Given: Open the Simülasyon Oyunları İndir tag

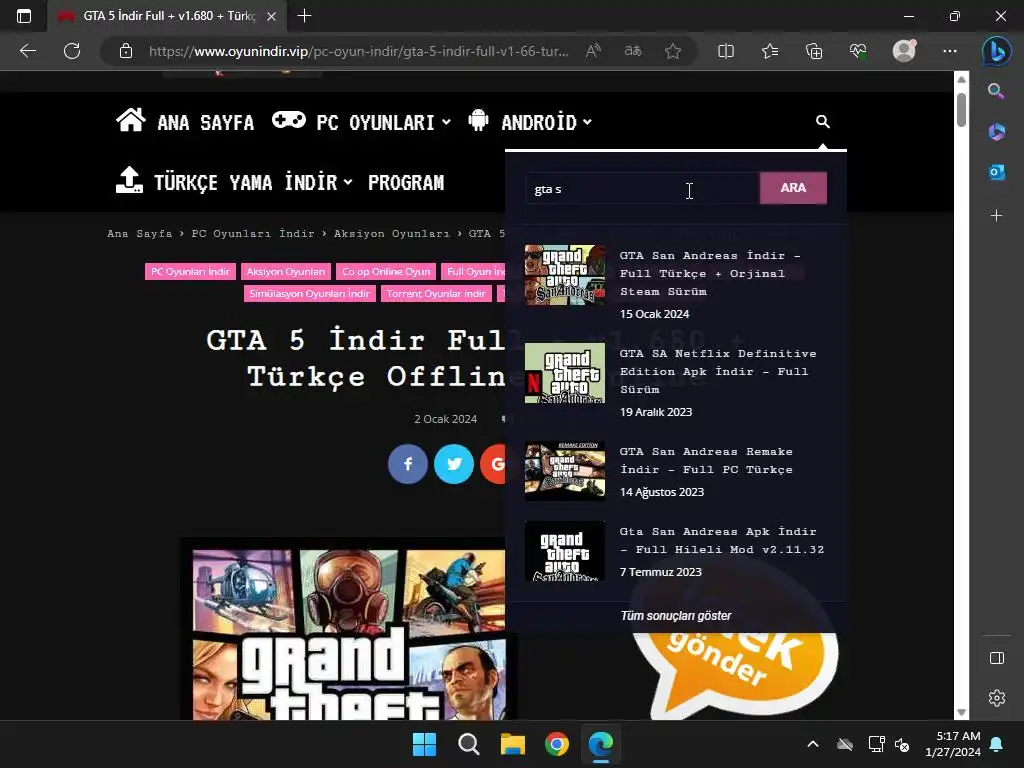Looking at the screenshot, I should click(x=309, y=294).
